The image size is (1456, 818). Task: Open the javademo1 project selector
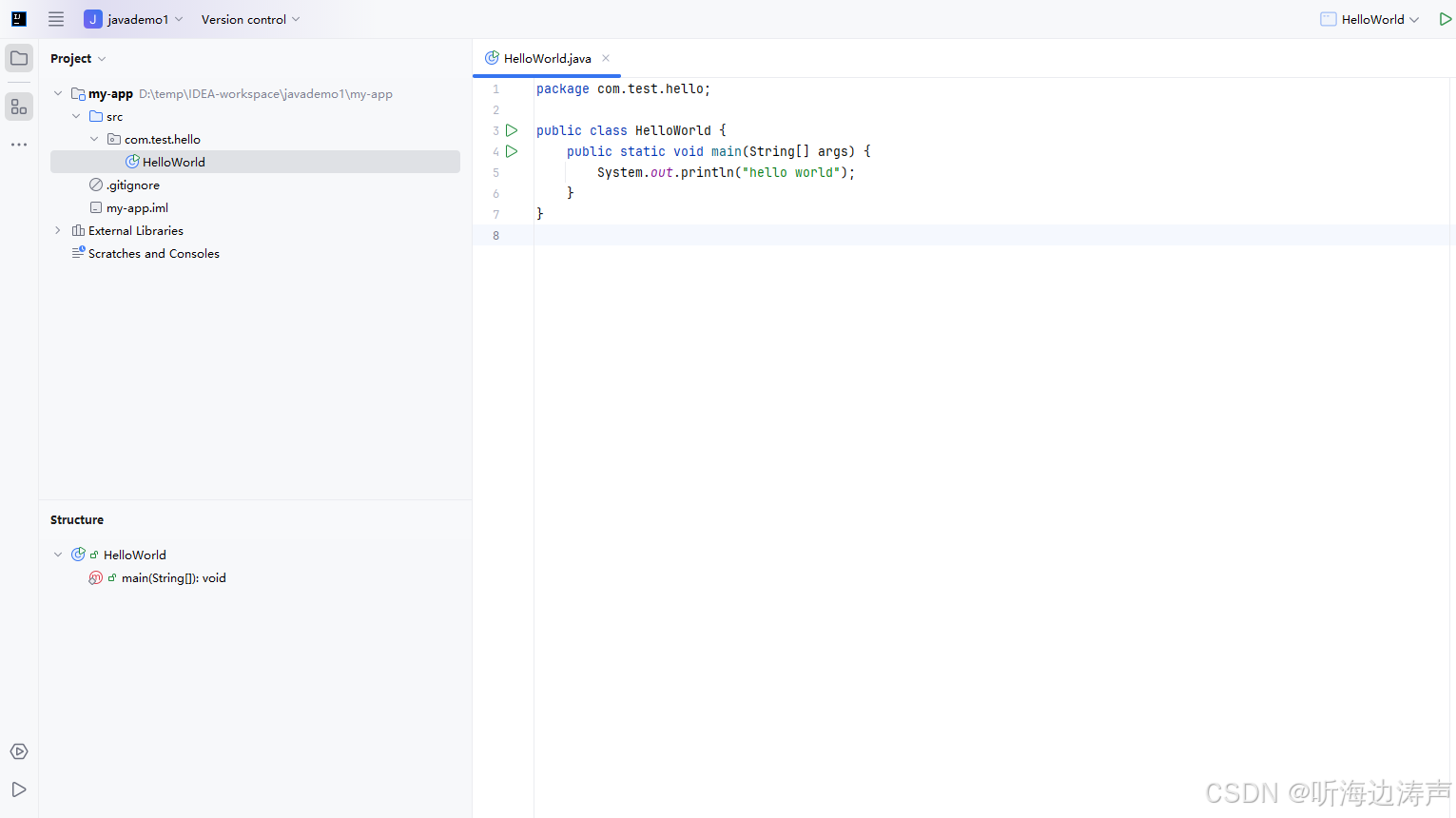tap(134, 19)
